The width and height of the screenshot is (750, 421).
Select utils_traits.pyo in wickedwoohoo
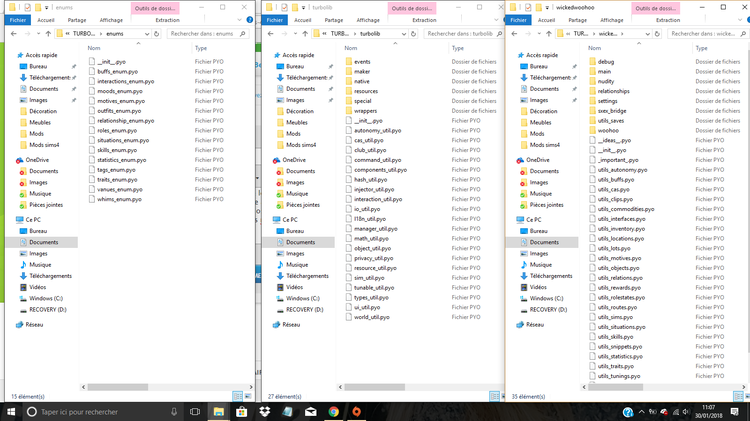click(616, 366)
